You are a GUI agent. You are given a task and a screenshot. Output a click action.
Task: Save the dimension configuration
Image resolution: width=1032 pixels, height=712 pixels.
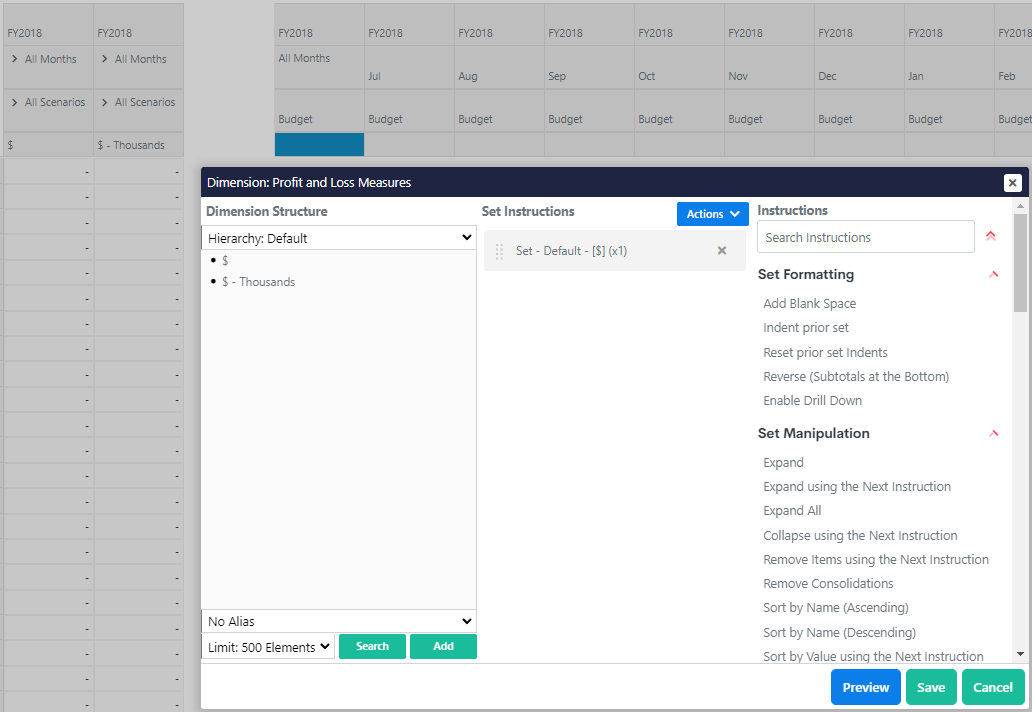point(931,687)
